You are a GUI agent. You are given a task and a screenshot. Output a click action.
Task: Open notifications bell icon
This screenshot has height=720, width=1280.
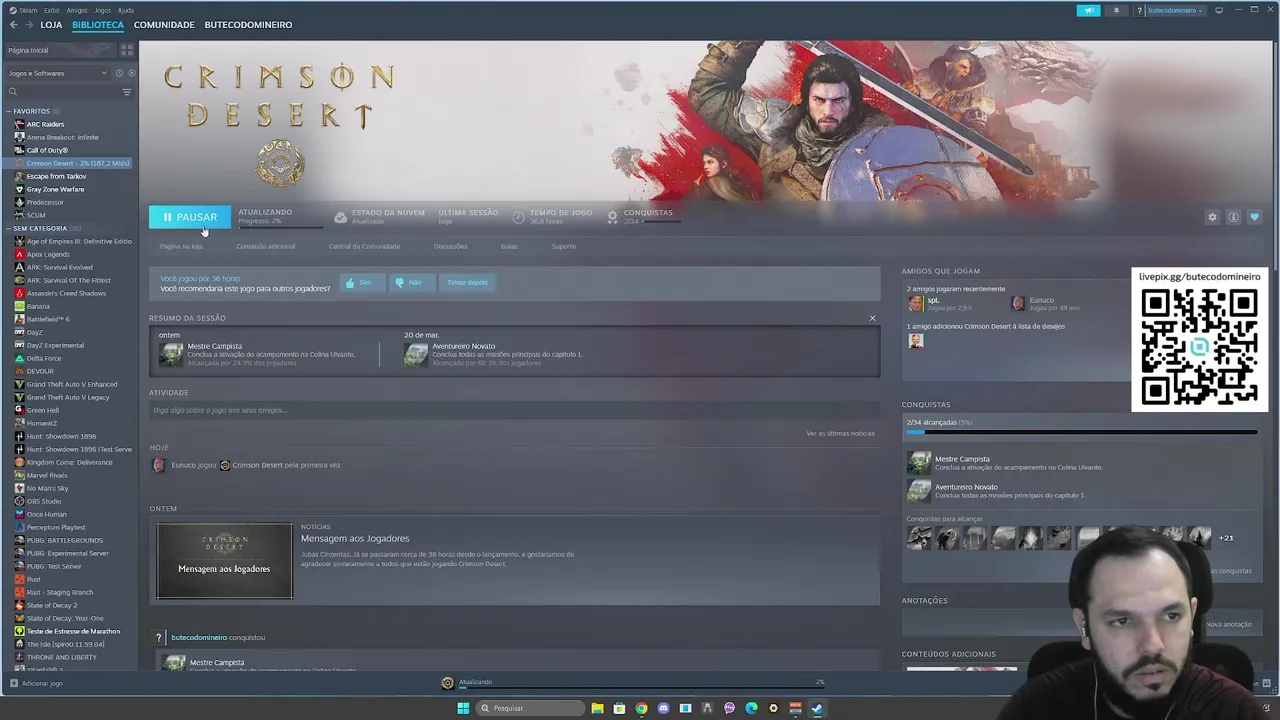(1116, 10)
